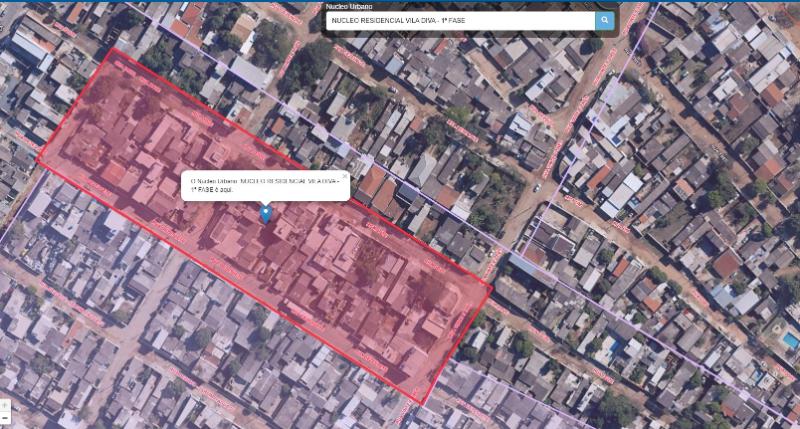This screenshot has height=429, width=800.
Task: Click the leftmost corner of the red boundary
Action: click(x=38, y=161)
